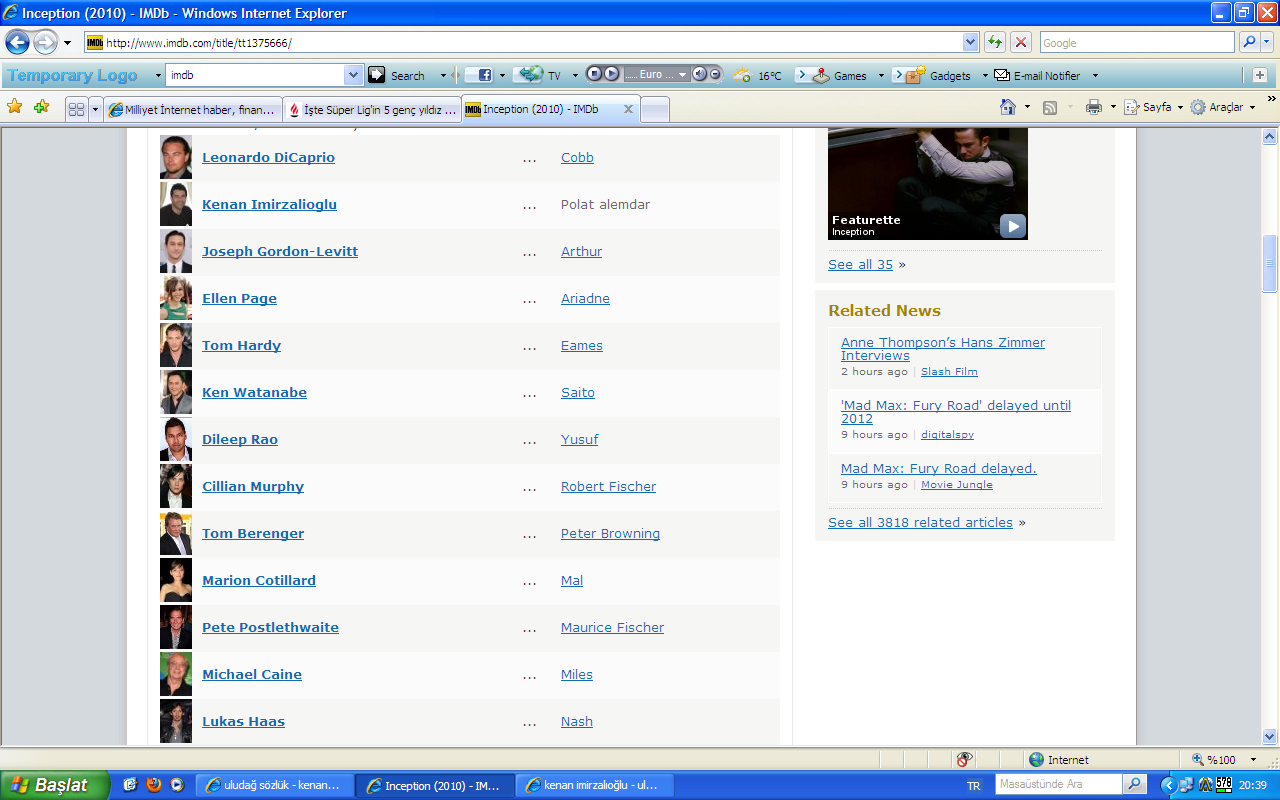Open the Araçlar tools menu

[x=1222, y=107]
